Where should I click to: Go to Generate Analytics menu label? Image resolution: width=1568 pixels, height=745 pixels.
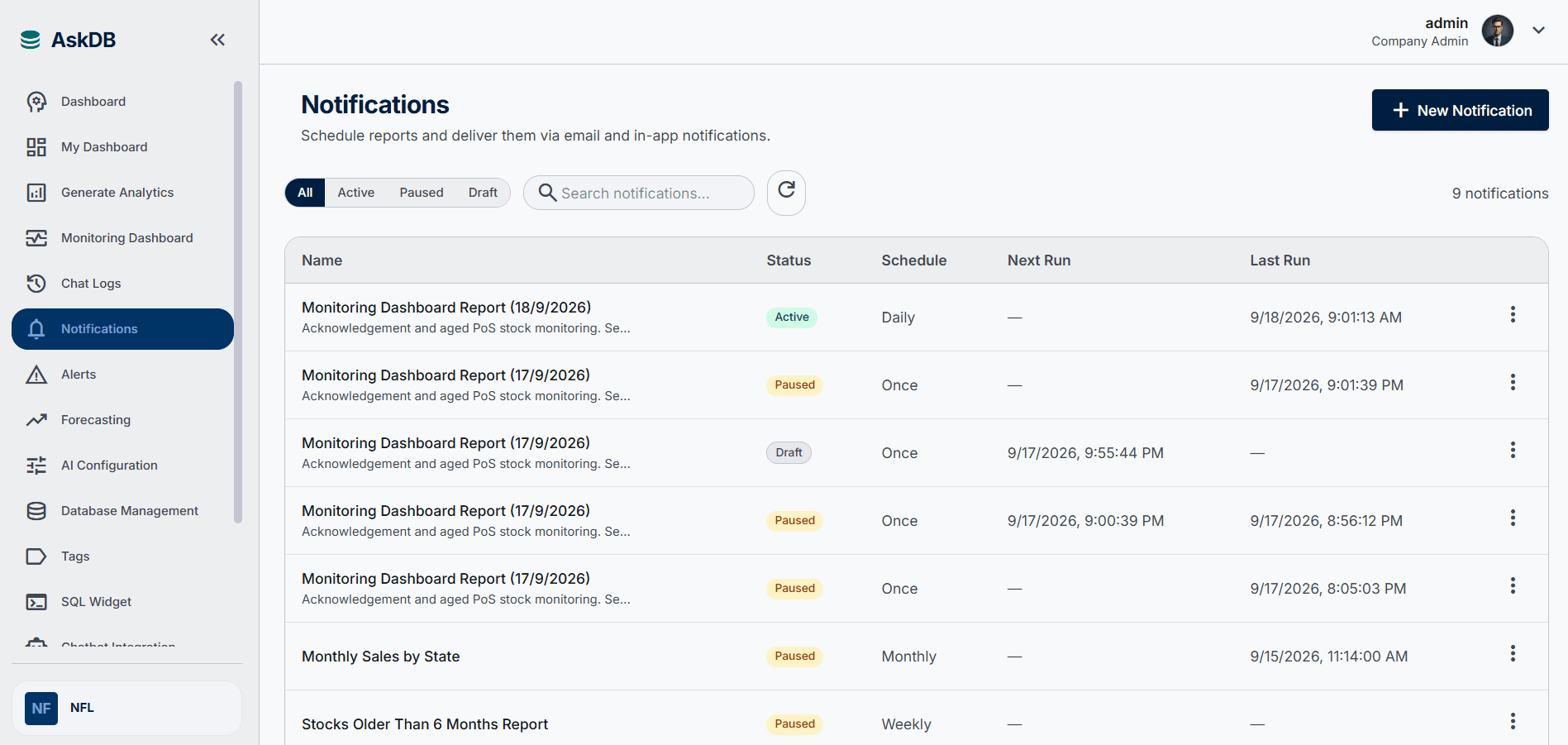(117, 193)
